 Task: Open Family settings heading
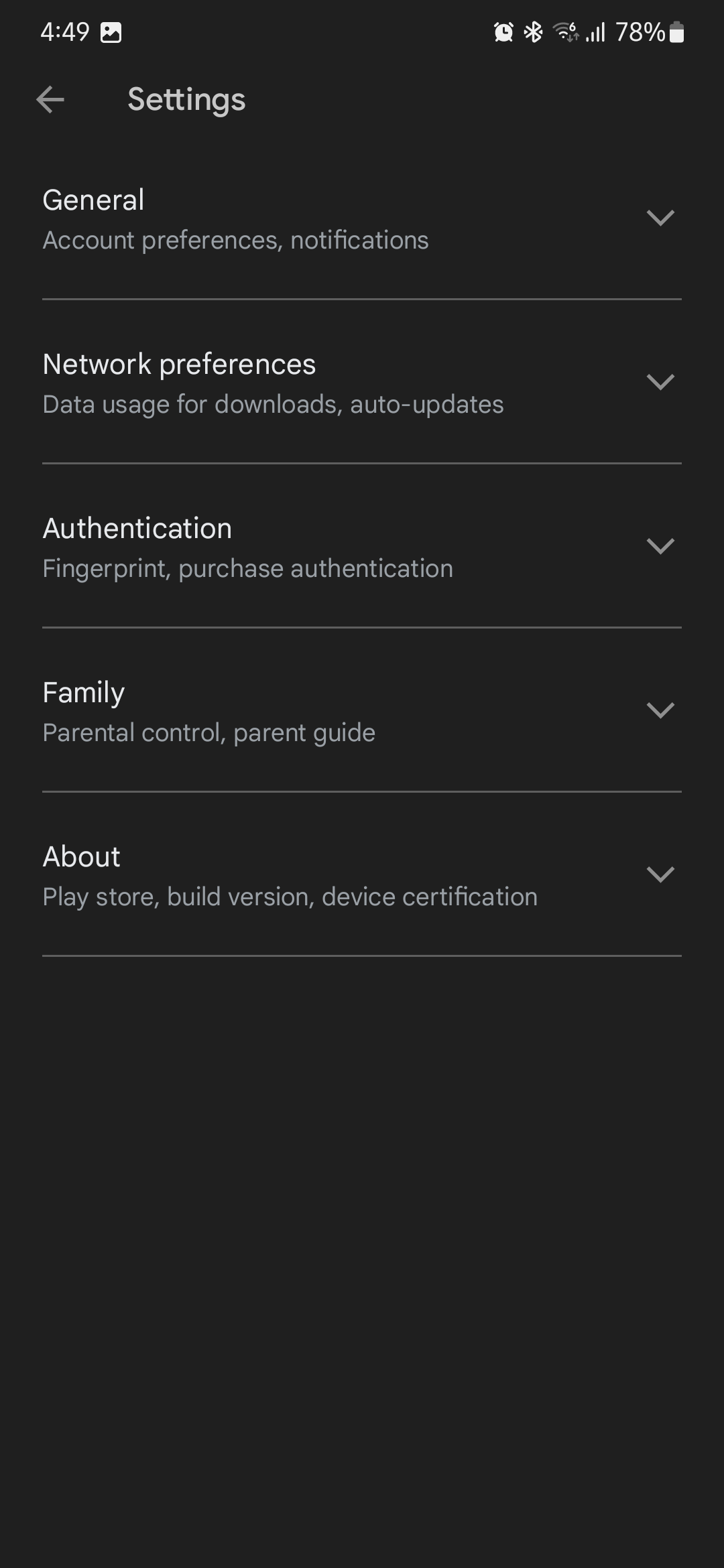click(84, 692)
